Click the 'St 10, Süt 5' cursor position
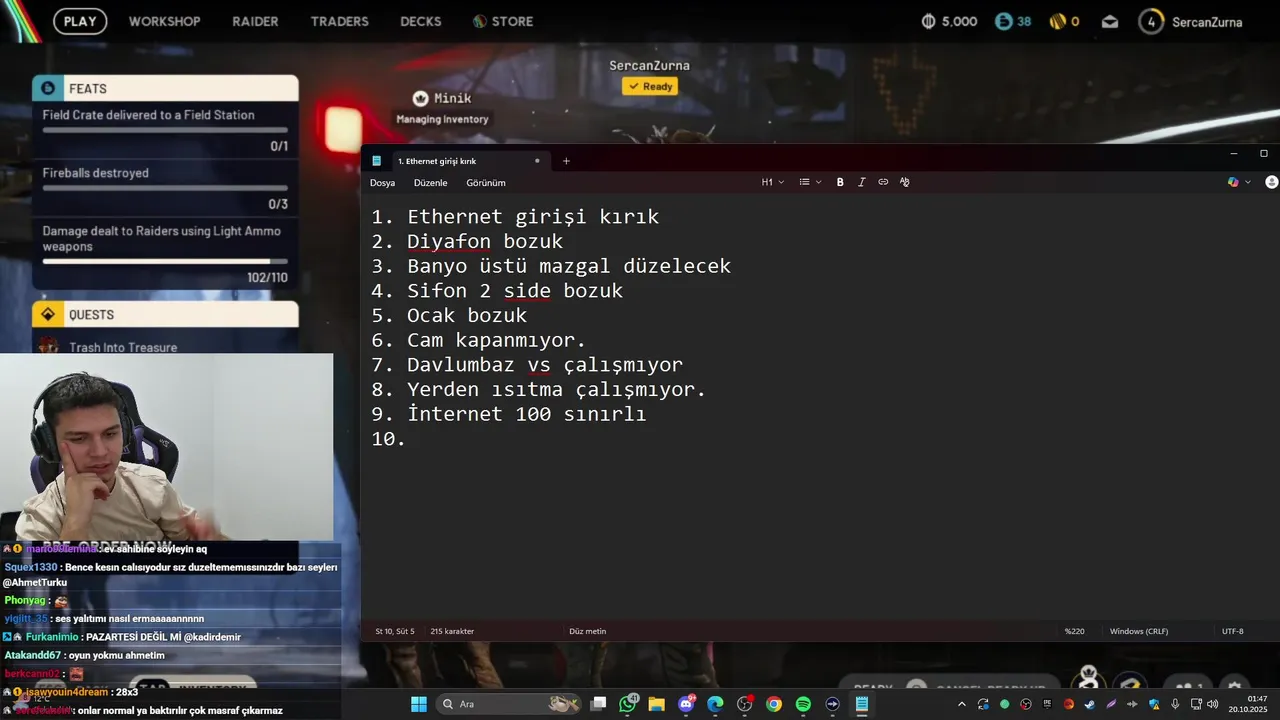Viewport: 1280px width, 720px height. [x=395, y=631]
